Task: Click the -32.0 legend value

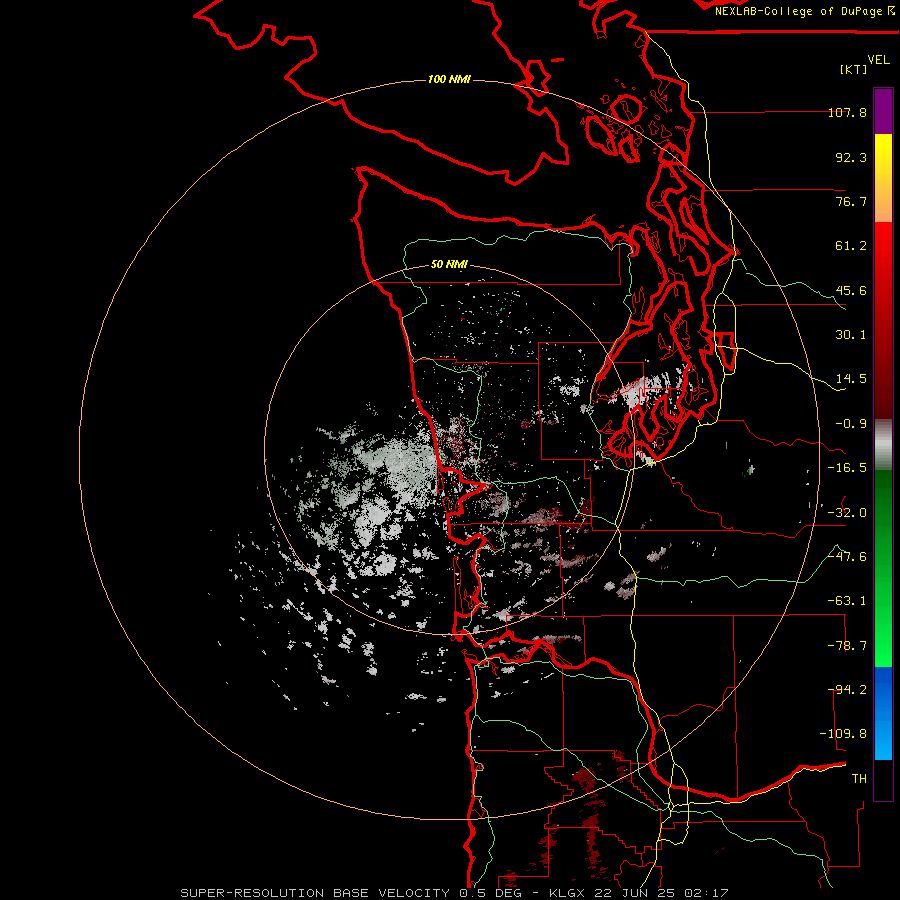Action: pos(847,513)
